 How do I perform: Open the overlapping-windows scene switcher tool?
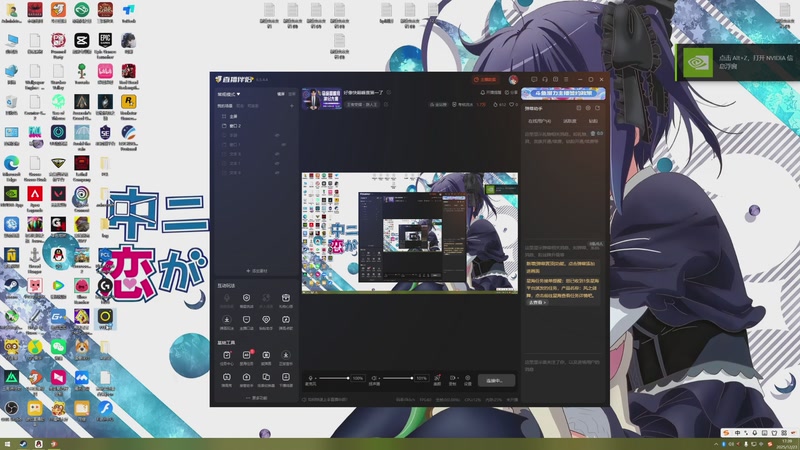(266, 379)
